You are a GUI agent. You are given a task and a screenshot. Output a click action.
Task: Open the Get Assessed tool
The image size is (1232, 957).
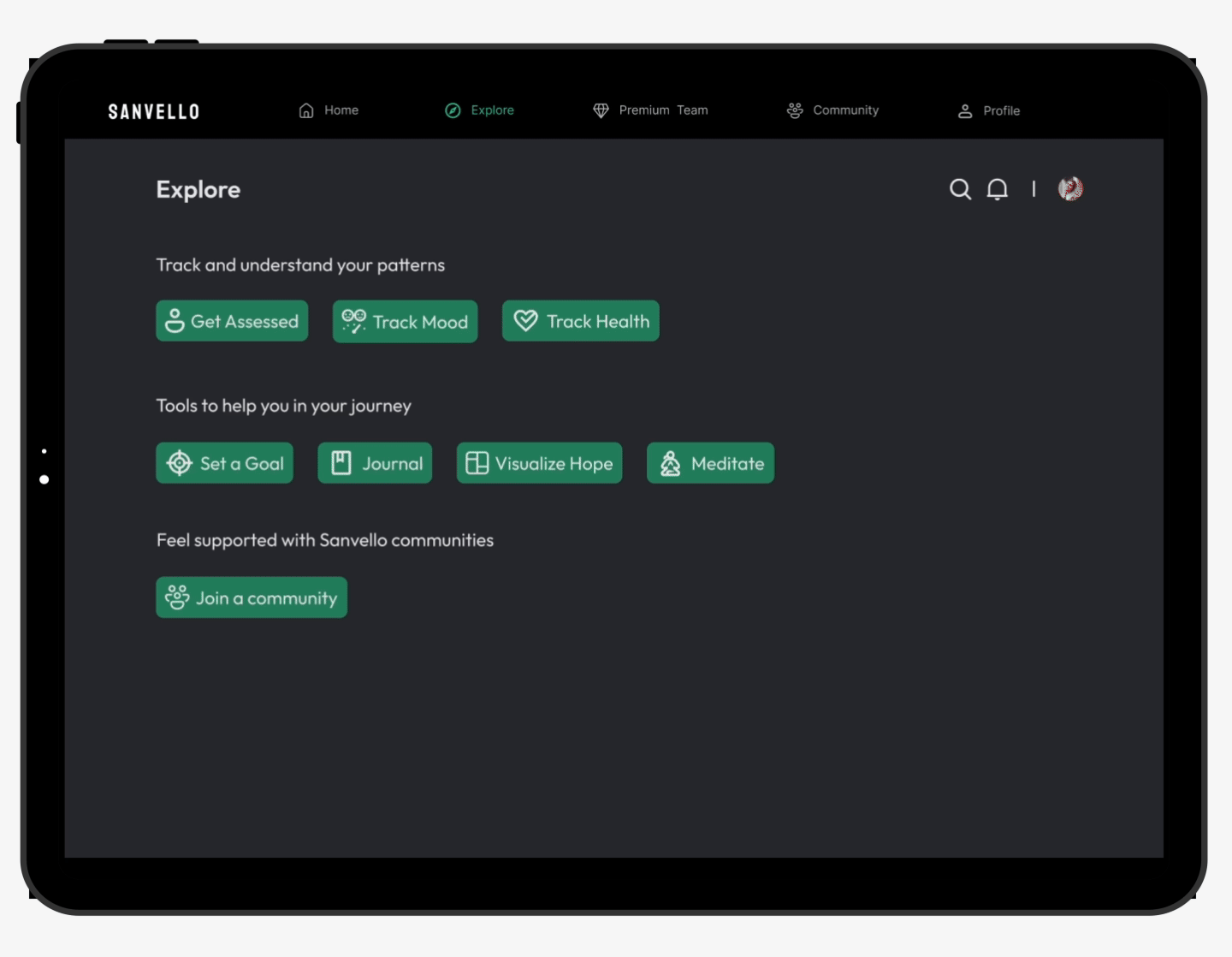point(231,321)
